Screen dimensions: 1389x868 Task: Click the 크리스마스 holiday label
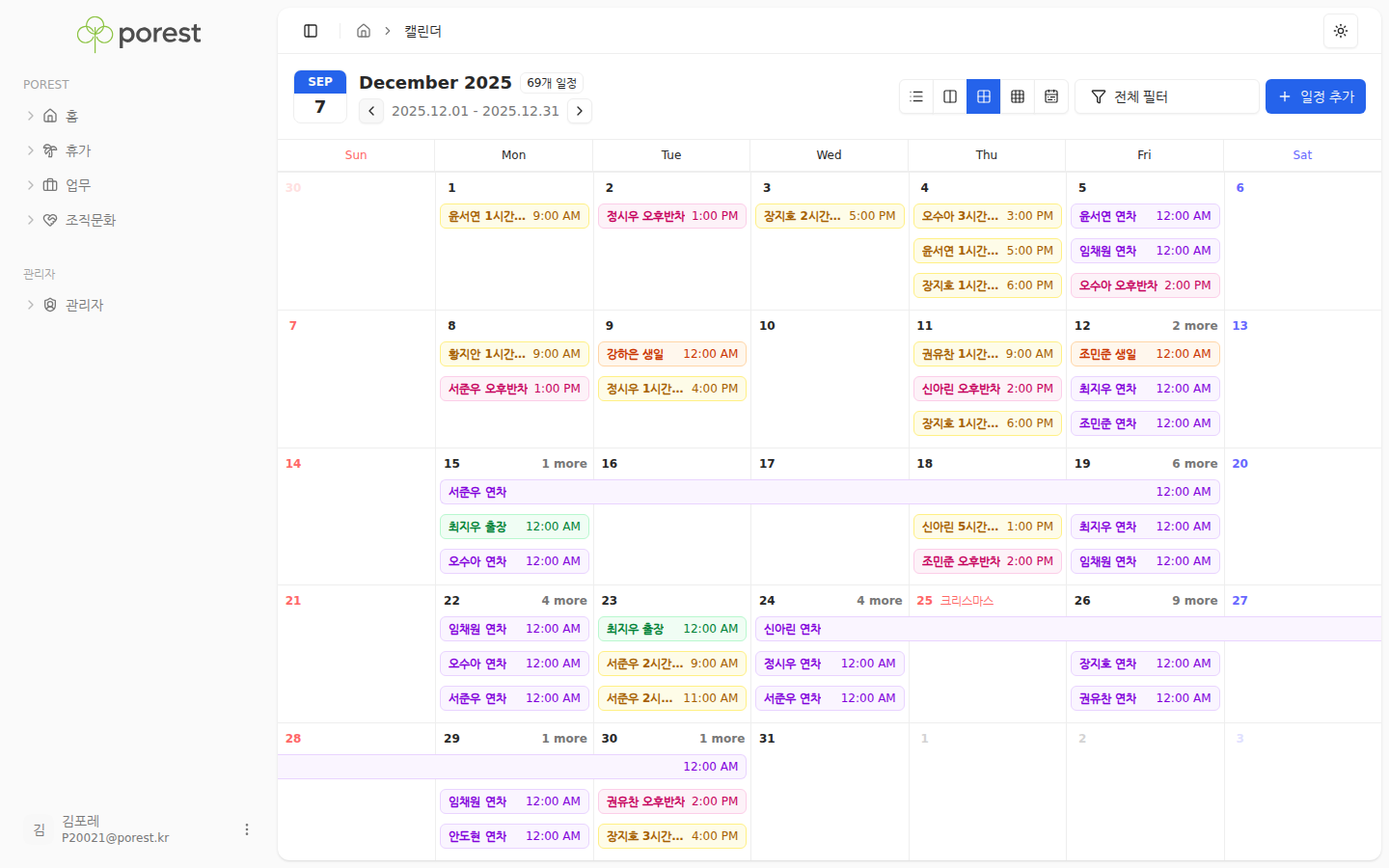click(967, 601)
